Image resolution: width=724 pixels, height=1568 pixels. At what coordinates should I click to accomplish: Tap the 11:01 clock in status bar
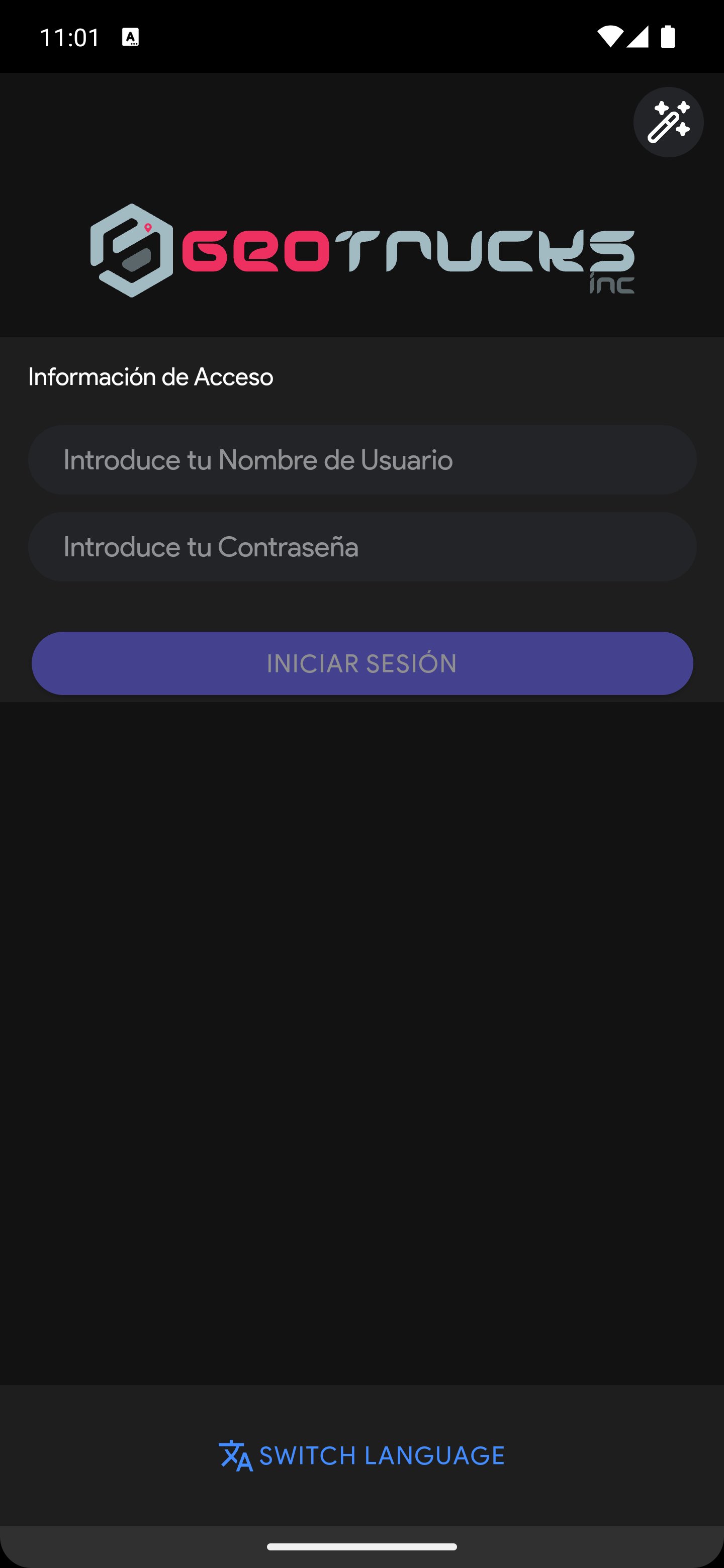[x=69, y=37]
